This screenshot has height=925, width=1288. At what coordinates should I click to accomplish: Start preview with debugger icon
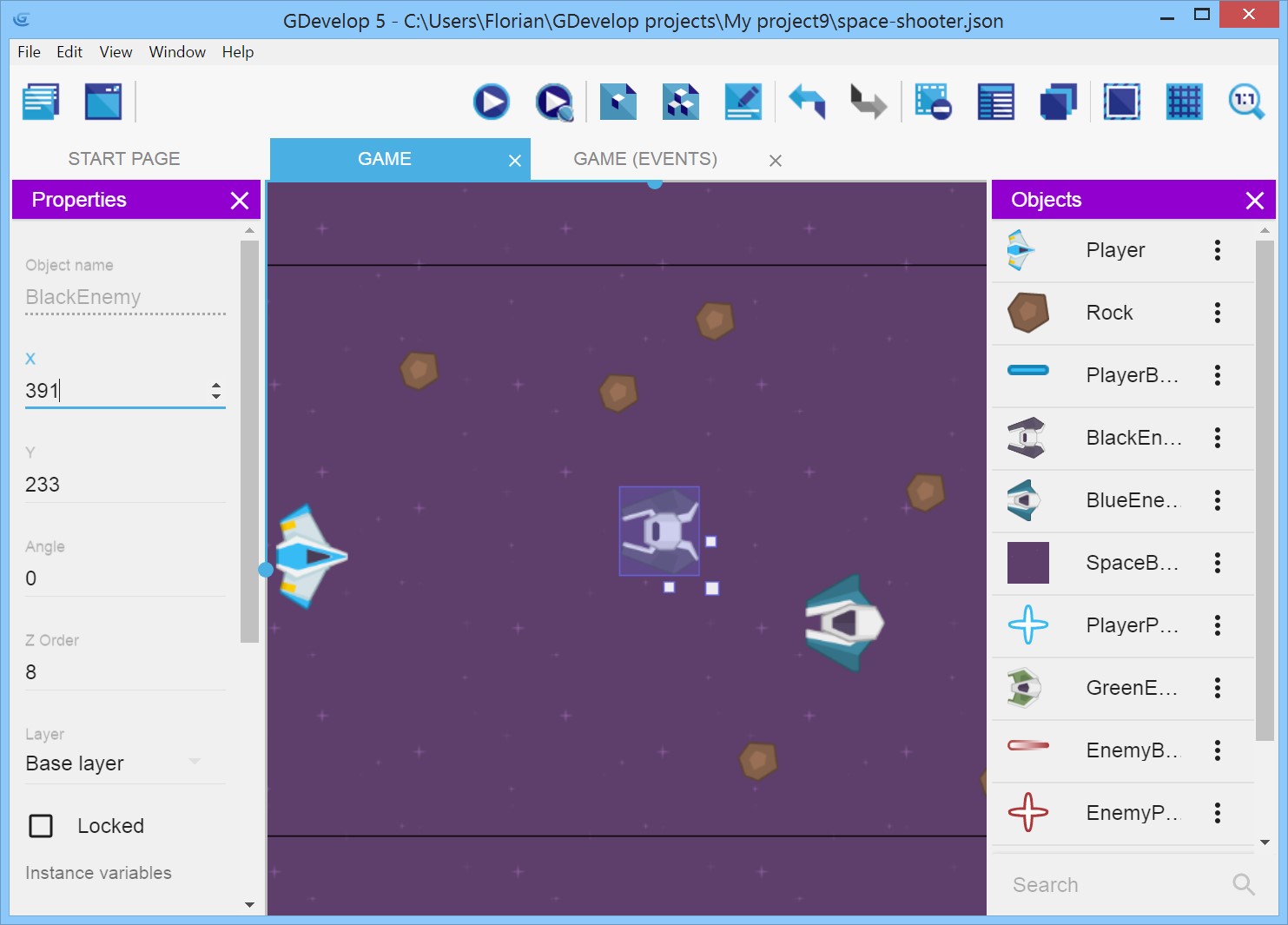(554, 102)
